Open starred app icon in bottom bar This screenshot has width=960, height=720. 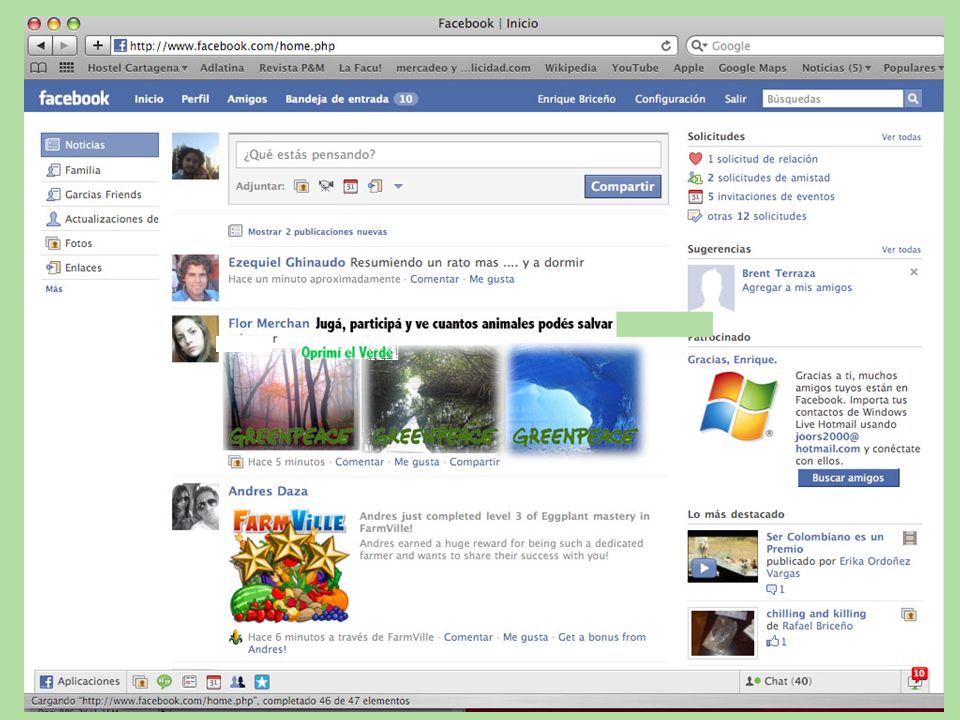[x=262, y=681]
